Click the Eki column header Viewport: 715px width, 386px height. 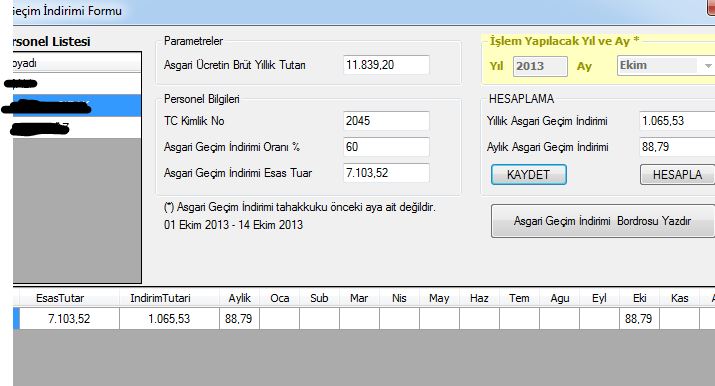[x=639, y=298]
